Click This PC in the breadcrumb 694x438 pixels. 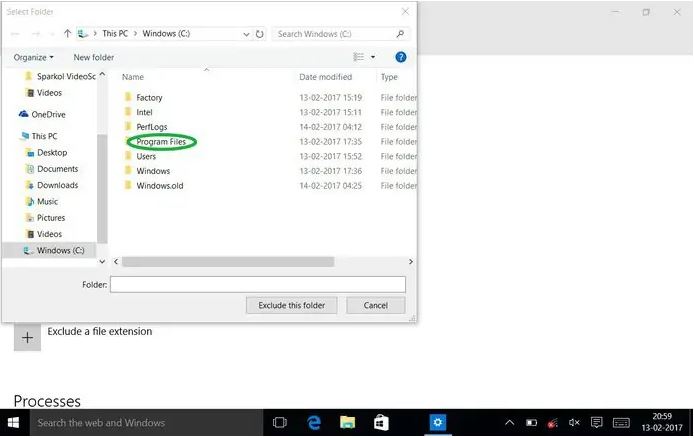[x=115, y=34]
